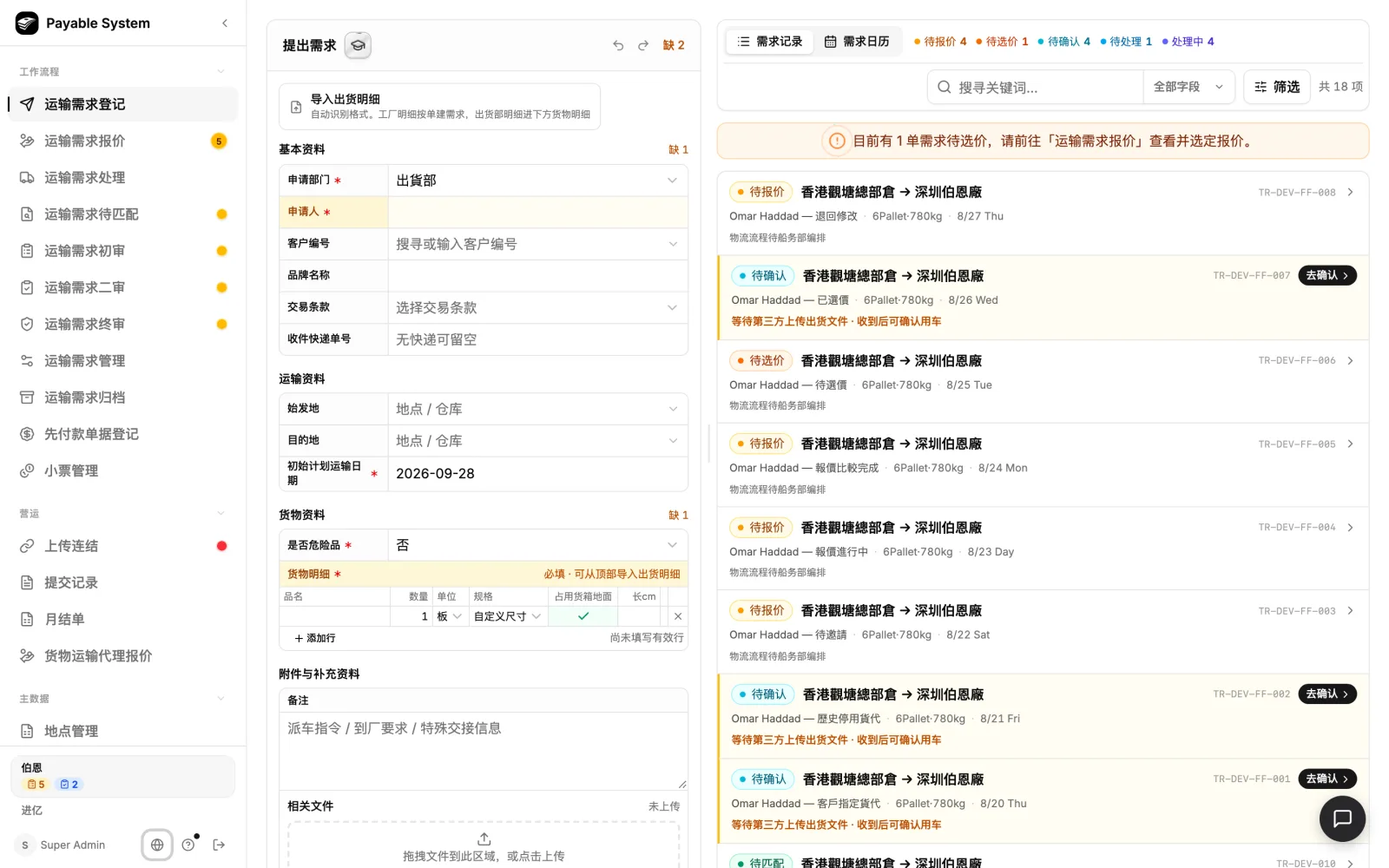Screen dimensions: 1389x868
Task: Click 导入出货明细 import button
Action: click(439, 107)
